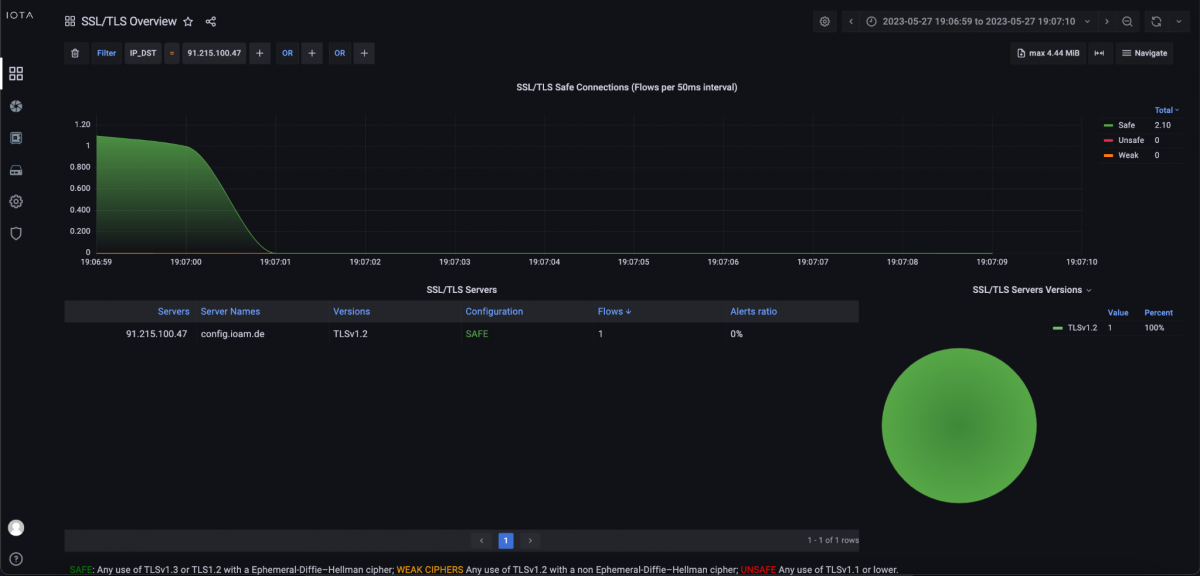
Task: Toggle the Weak series in legend
Action: pos(1128,155)
